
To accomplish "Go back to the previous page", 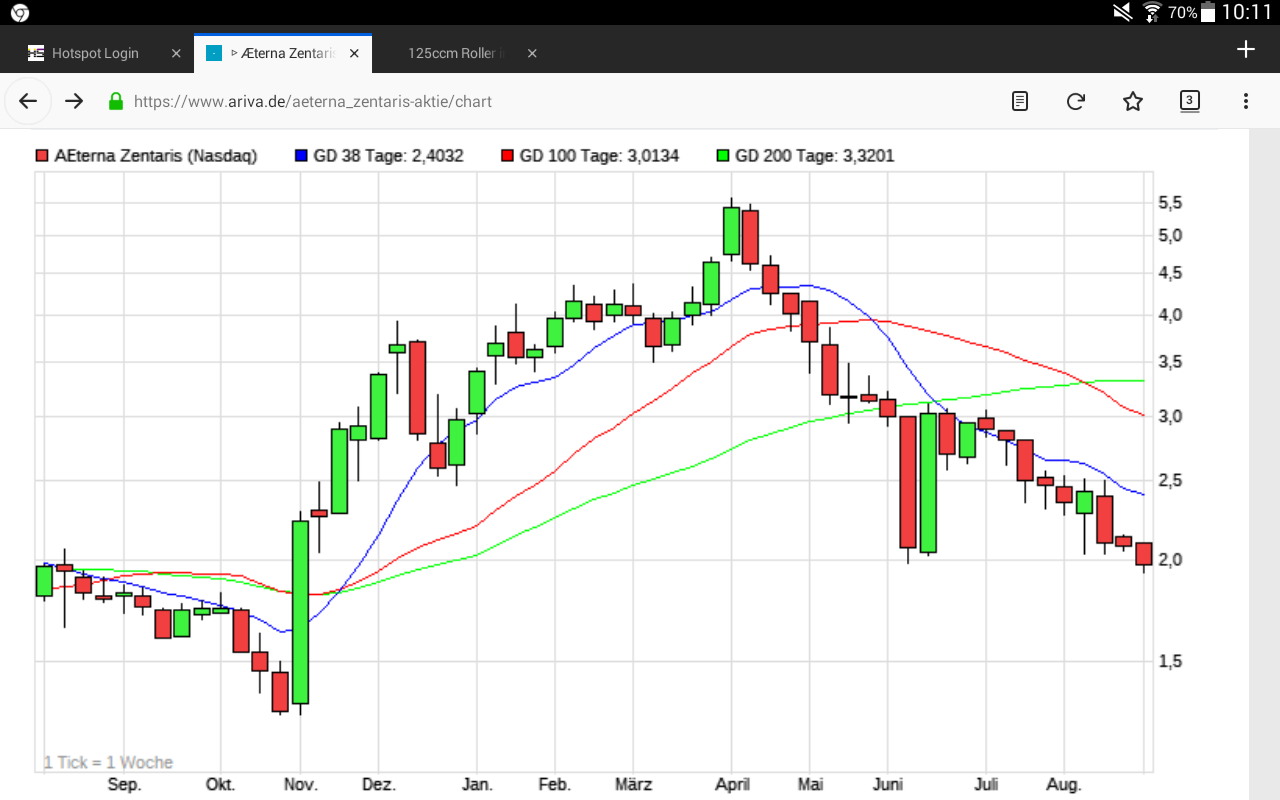I will (x=28, y=101).
